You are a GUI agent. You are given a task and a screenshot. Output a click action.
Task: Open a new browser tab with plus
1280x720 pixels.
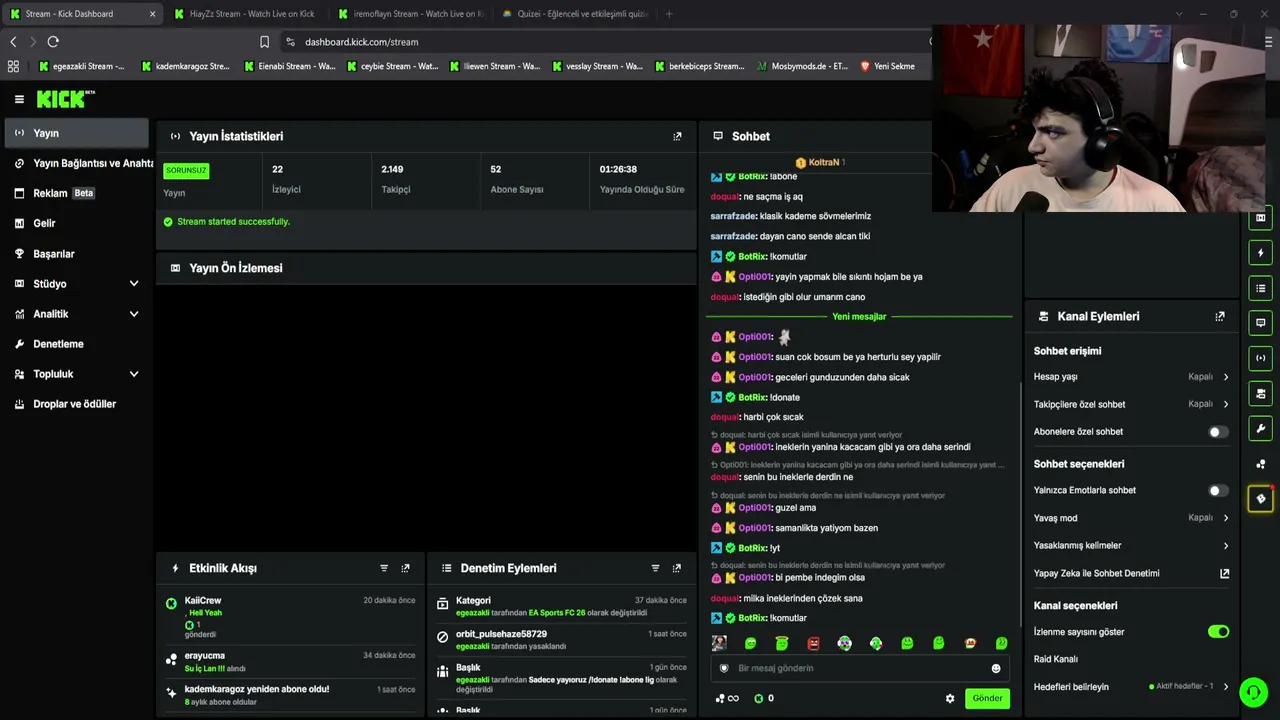click(x=669, y=14)
